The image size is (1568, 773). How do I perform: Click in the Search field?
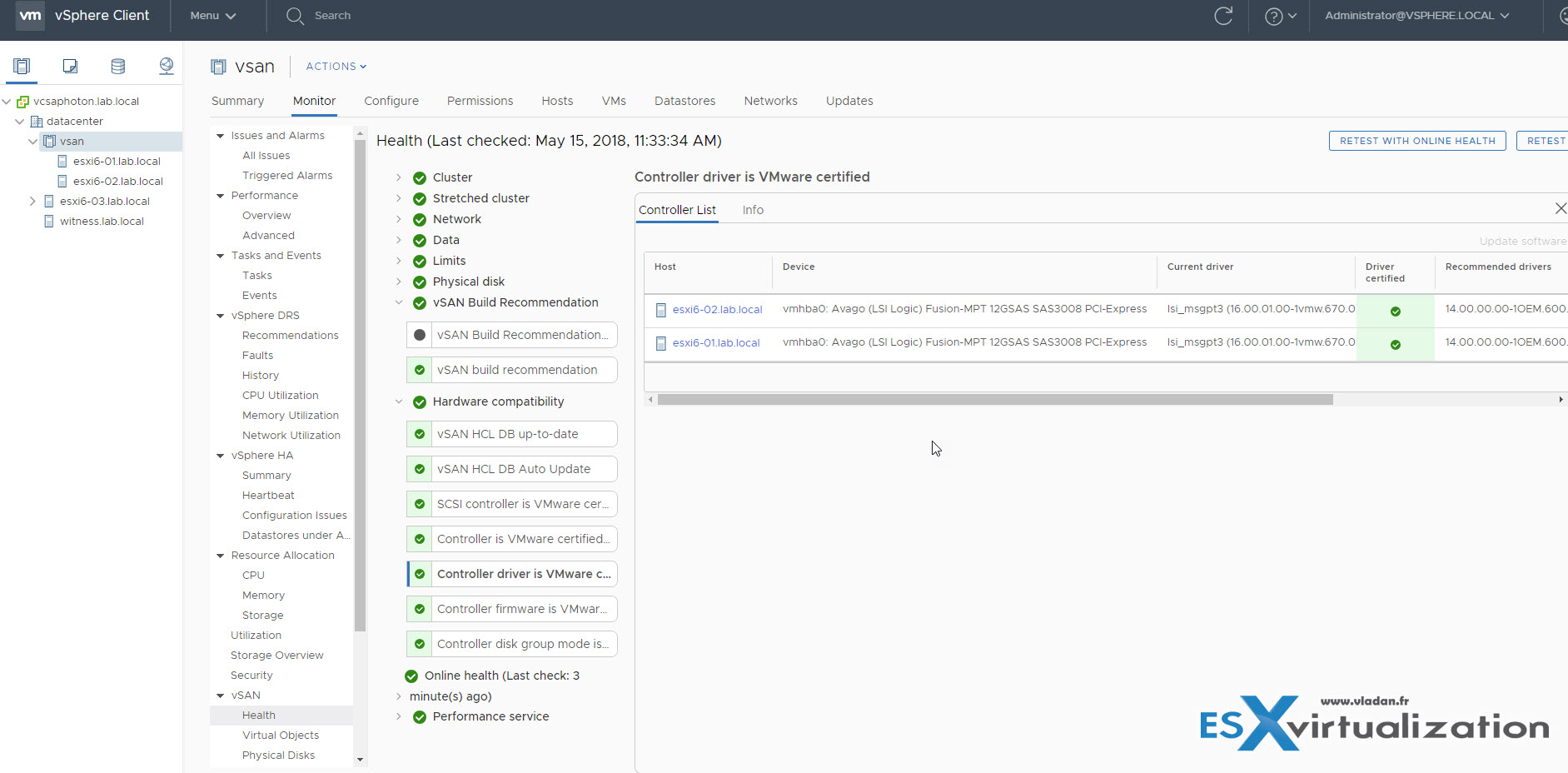[333, 16]
